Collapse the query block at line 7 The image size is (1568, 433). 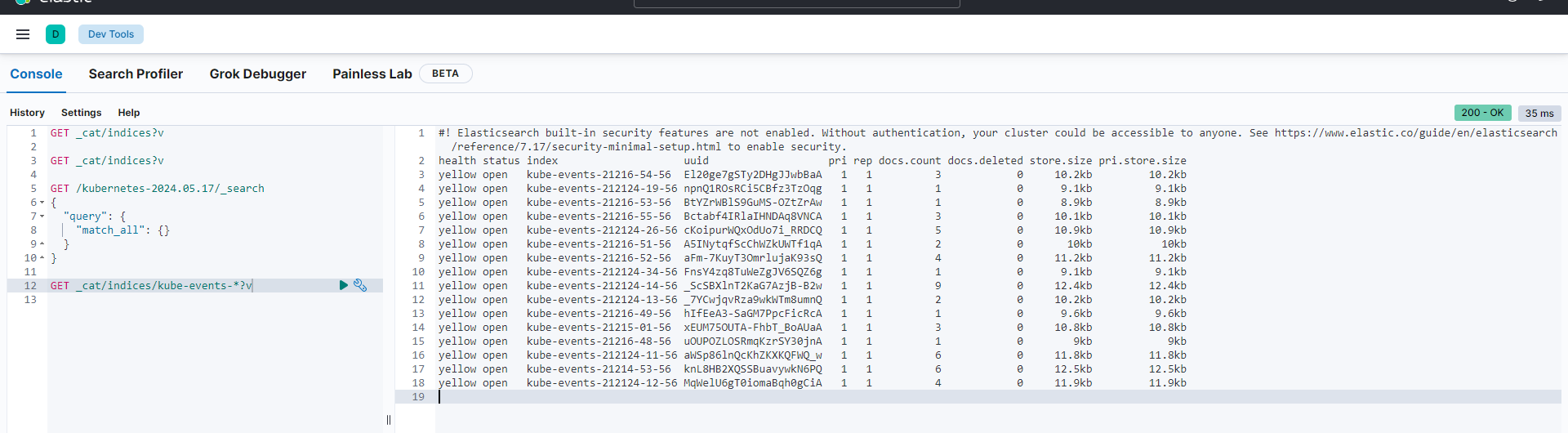(x=42, y=216)
